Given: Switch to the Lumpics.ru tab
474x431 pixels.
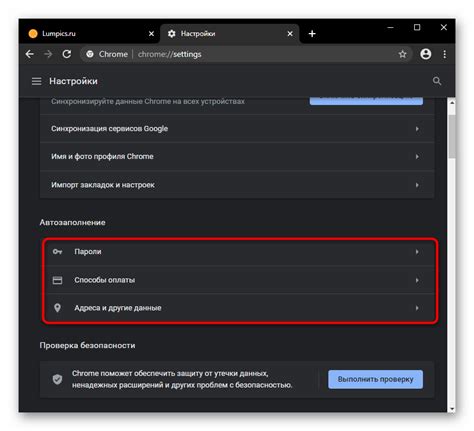Looking at the screenshot, I should 89,34.
